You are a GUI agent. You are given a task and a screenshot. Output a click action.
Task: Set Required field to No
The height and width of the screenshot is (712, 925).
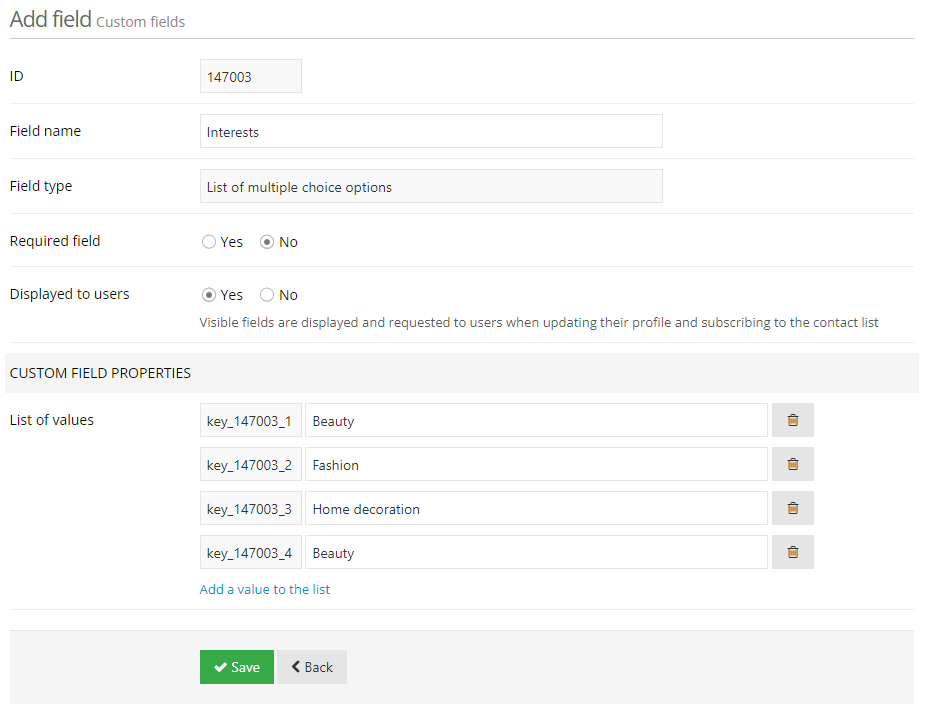(x=267, y=242)
